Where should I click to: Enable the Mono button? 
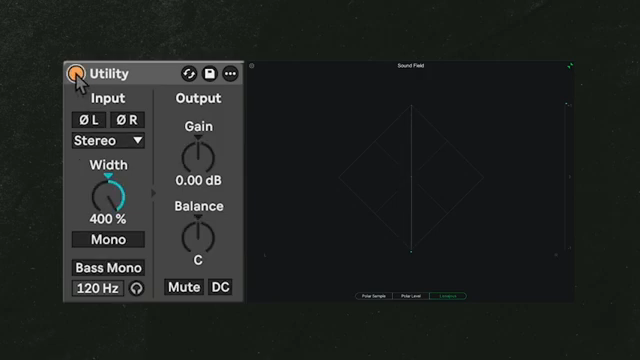click(108, 240)
